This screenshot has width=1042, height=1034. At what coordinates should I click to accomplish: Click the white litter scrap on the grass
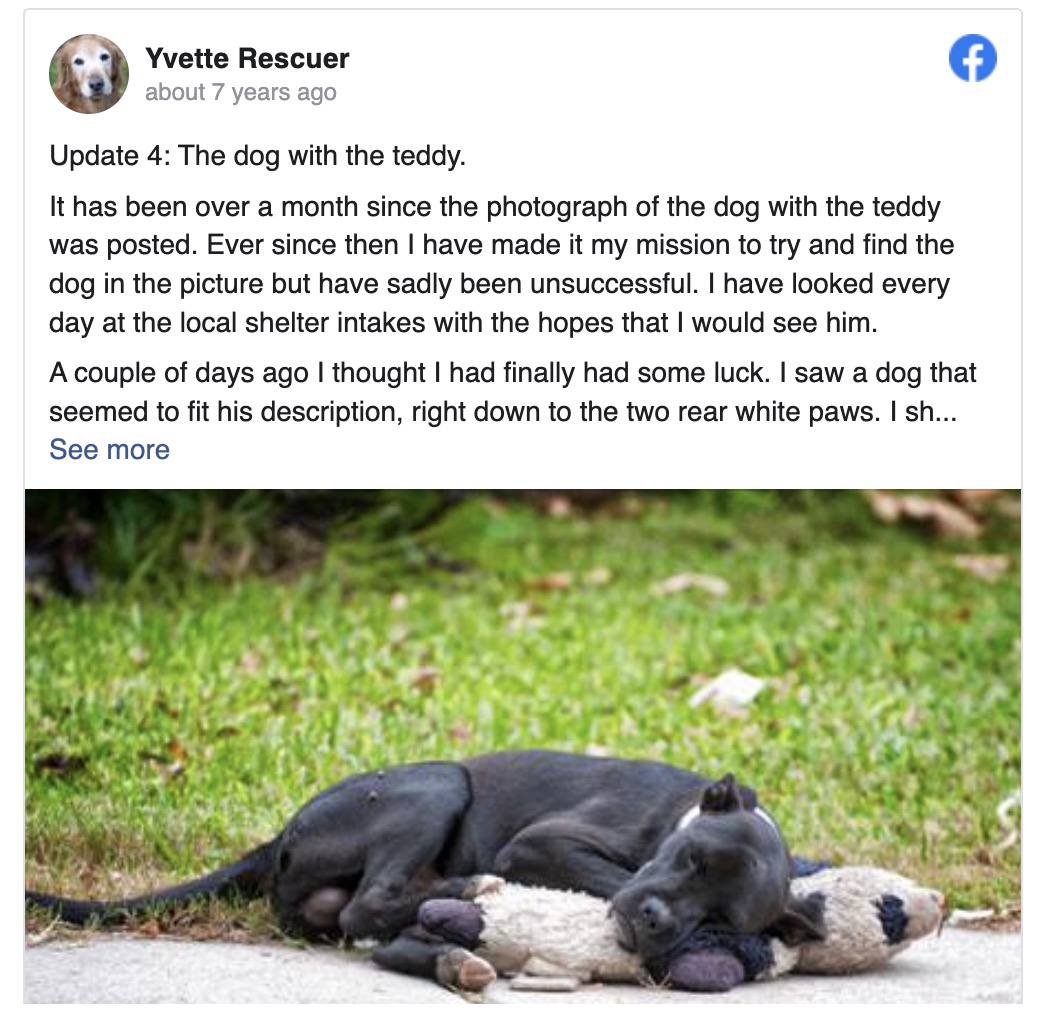726,689
